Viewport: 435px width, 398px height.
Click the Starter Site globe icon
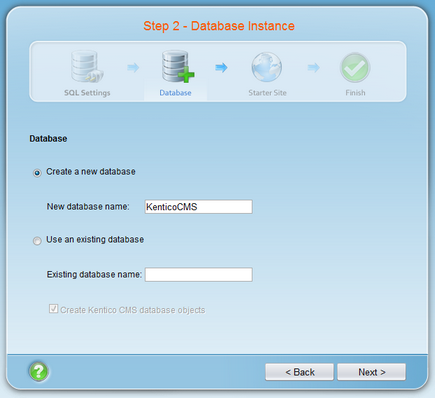click(x=267, y=67)
